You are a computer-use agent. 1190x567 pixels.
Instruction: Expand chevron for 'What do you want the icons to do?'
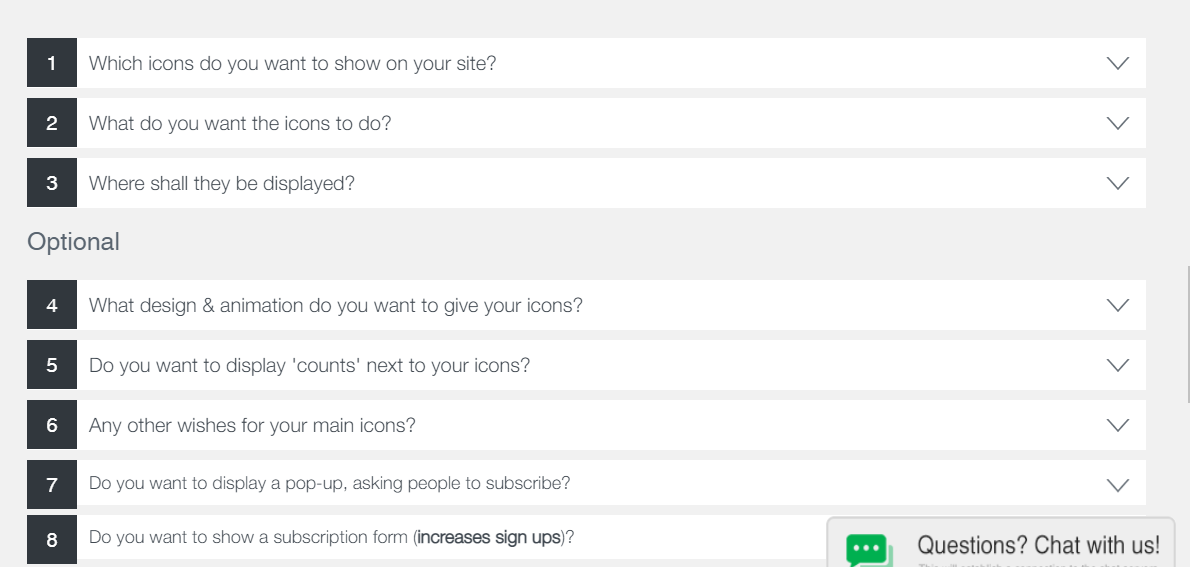point(1118,123)
